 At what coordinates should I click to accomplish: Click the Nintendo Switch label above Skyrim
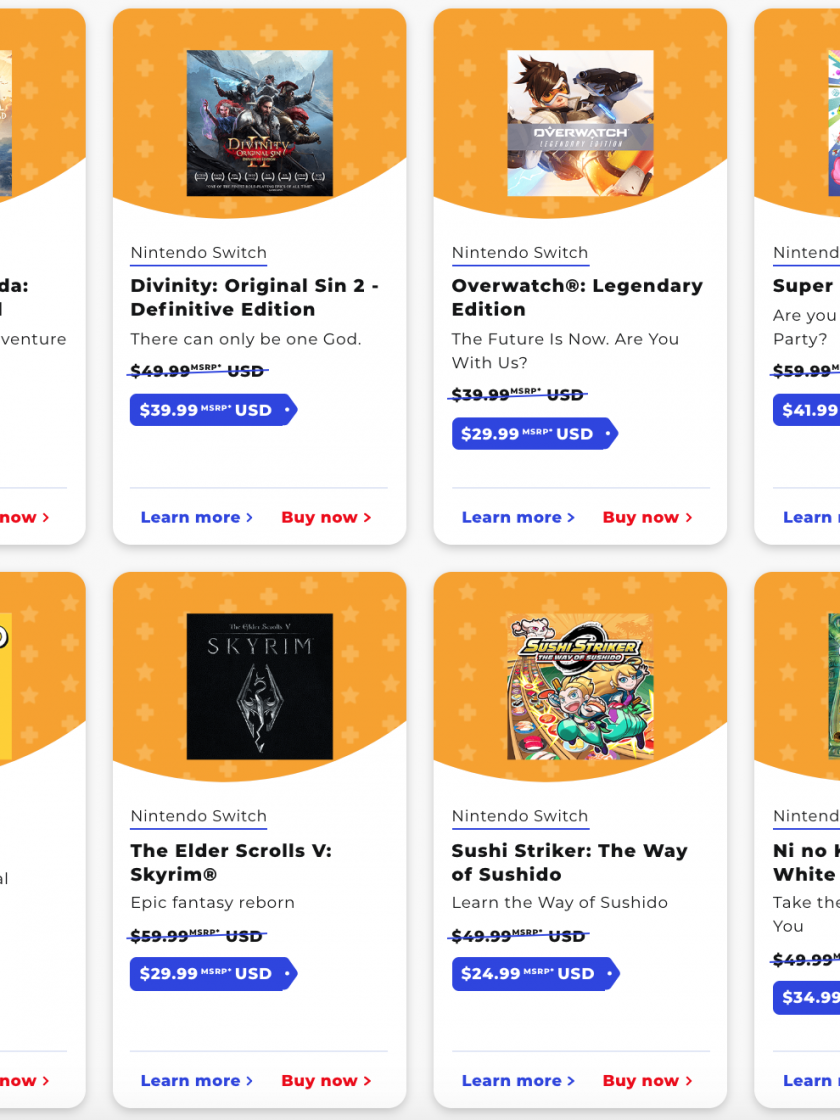pyautogui.click(x=199, y=816)
